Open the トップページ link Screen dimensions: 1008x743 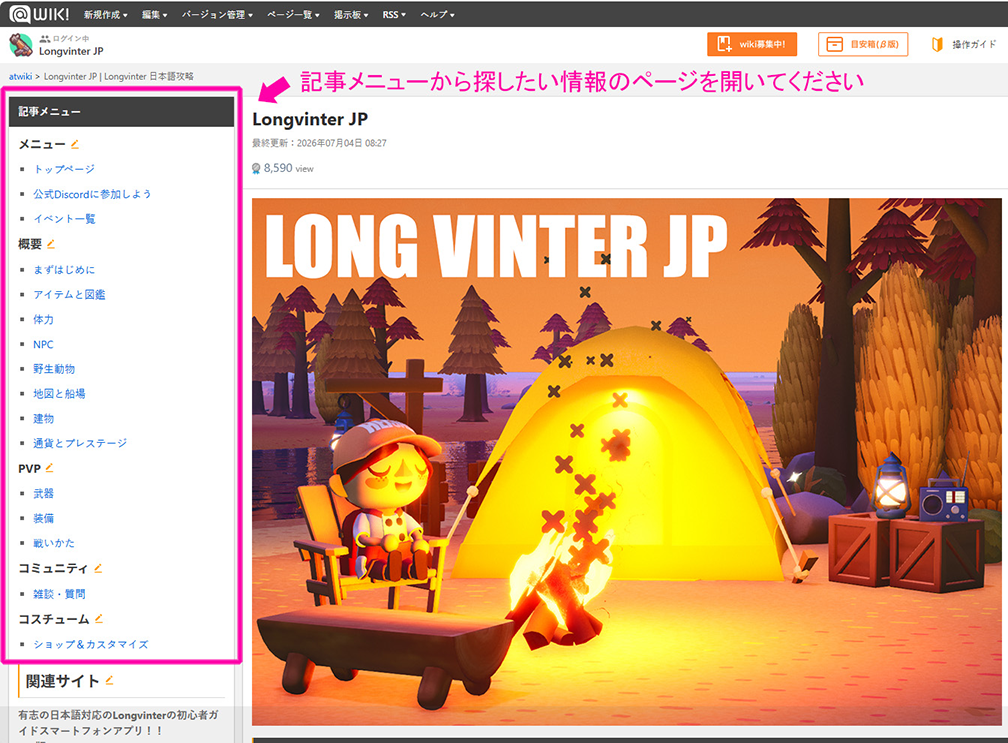pyautogui.click(x=64, y=169)
